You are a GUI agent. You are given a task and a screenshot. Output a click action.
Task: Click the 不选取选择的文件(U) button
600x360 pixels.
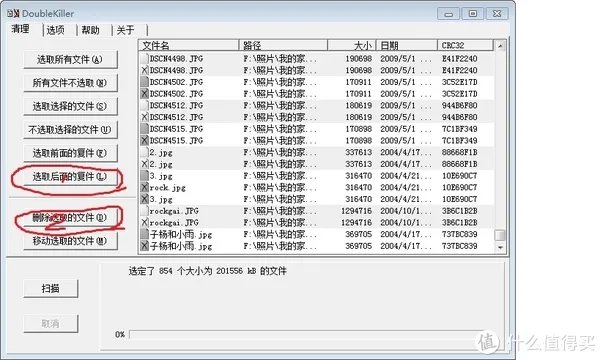70,130
